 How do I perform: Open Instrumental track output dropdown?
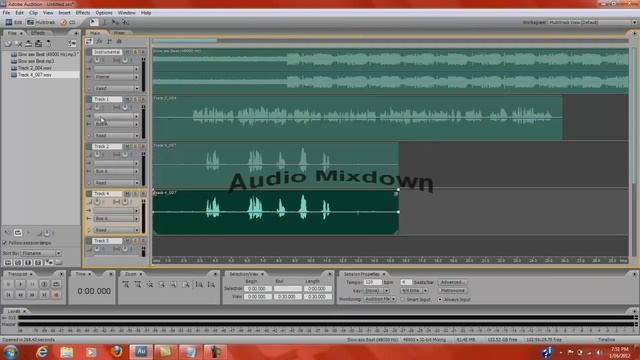tap(117, 77)
